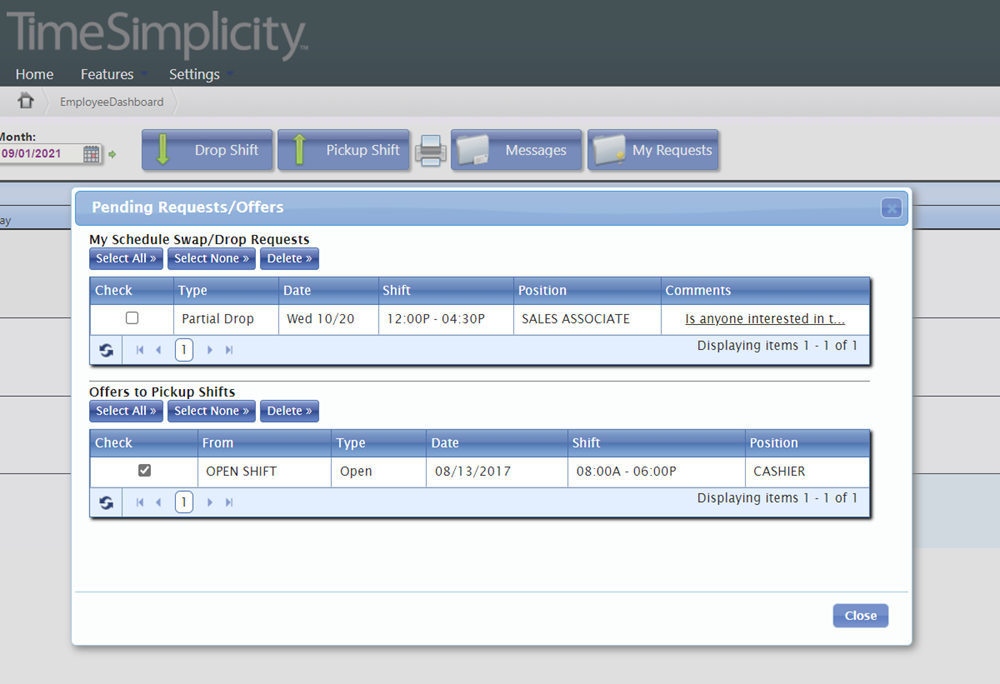Open the 'Is anyone interested in t...' comment link
1000x684 pixels.
coord(766,318)
